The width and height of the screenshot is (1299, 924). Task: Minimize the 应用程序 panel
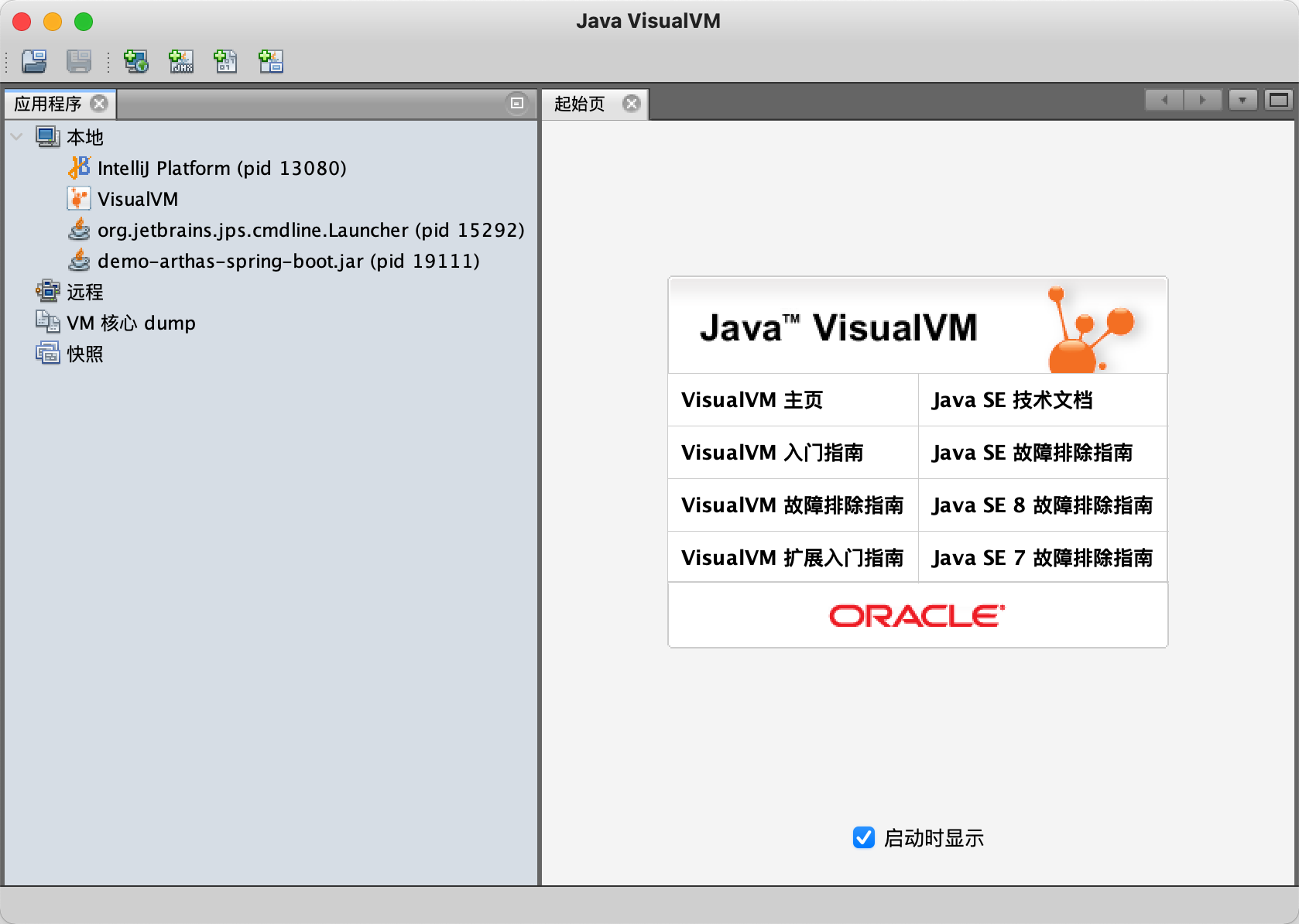517,103
